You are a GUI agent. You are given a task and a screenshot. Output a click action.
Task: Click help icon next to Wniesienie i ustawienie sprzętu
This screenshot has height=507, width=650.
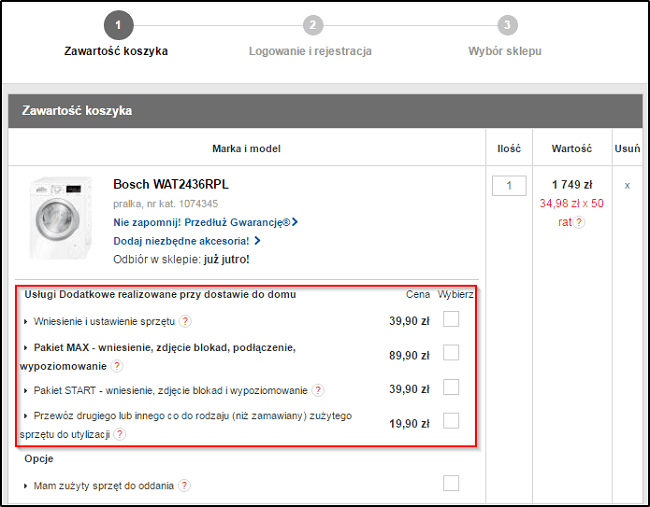(185, 321)
